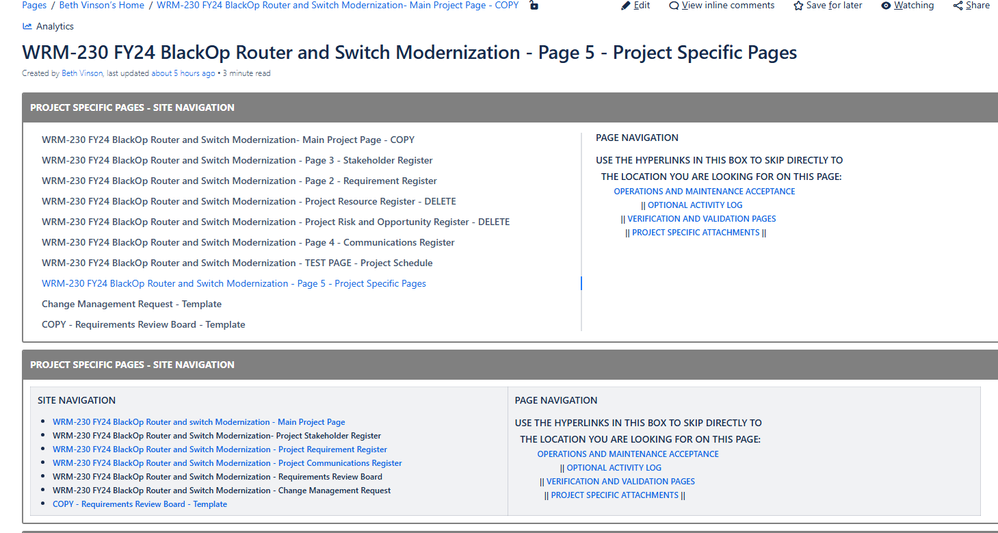Click Change Management Request bullet text
Screen dimensions: 998x533
pyautogui.click(x=221, y=490)
